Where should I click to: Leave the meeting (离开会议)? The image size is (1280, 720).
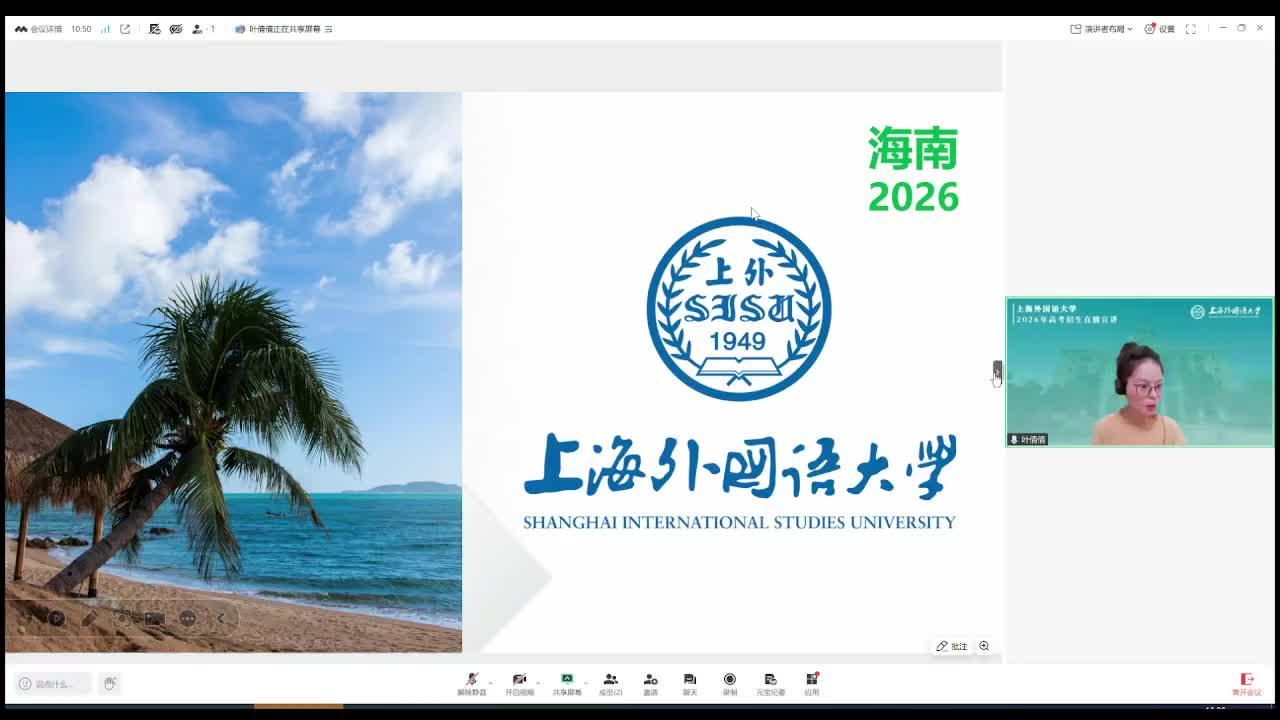pos(1247,684)
